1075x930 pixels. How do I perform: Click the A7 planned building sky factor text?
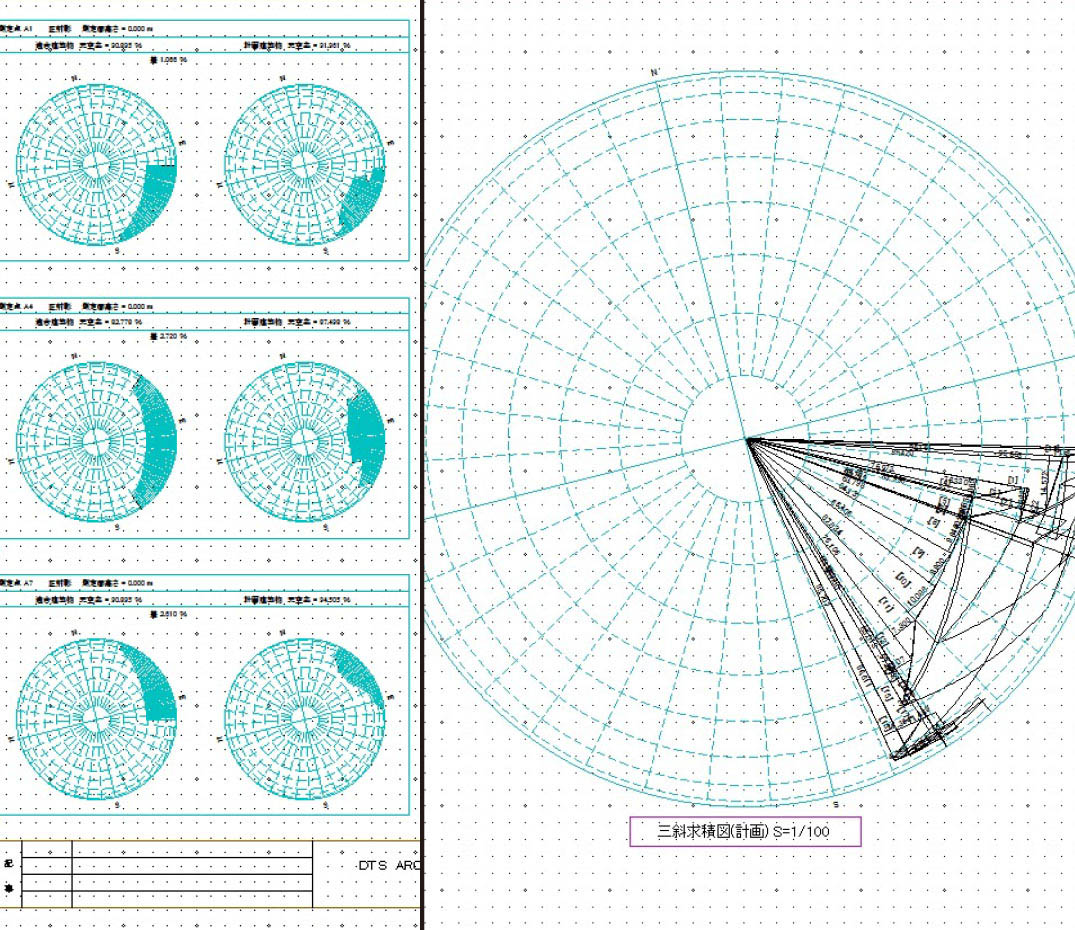[x=297, y=600]
